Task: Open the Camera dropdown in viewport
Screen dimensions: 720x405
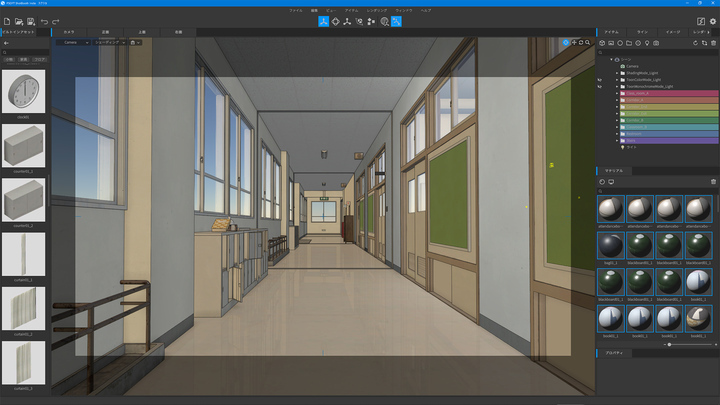Action: coord(73,42)
